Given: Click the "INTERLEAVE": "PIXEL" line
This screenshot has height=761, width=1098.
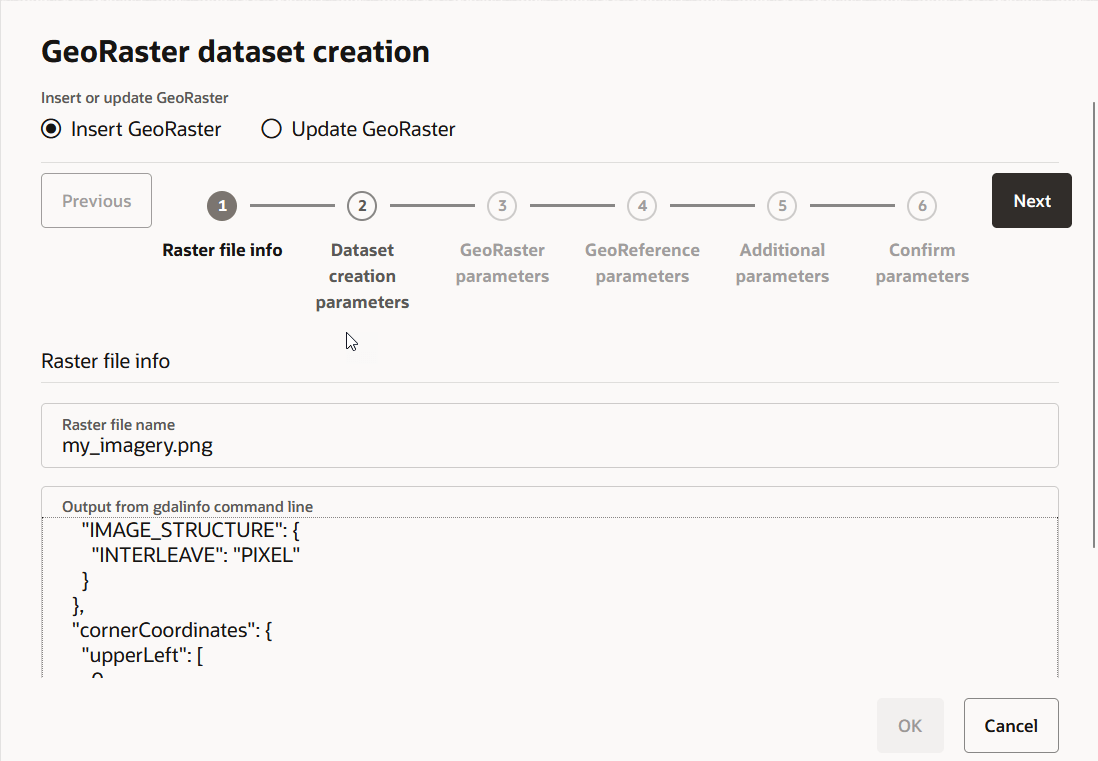Looking at the screenshot, I should 195,555.
